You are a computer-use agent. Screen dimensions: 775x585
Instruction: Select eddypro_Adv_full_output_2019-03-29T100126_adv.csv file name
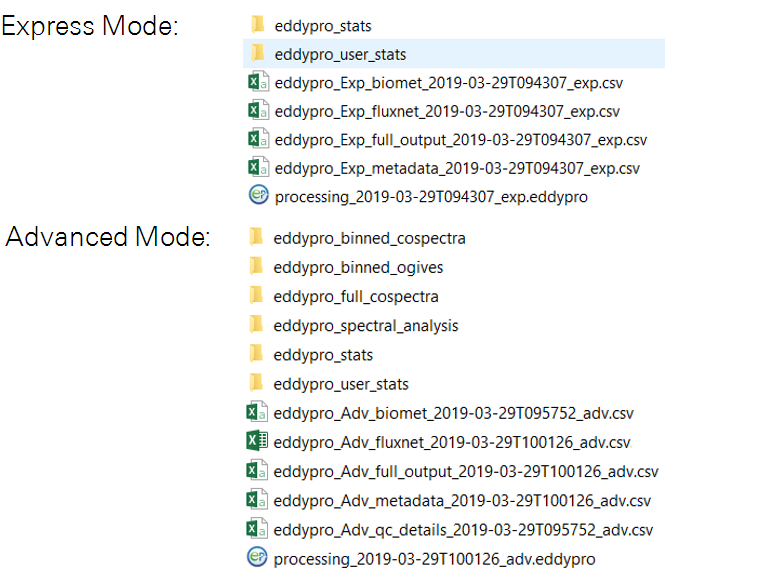(x=466, y=472)
